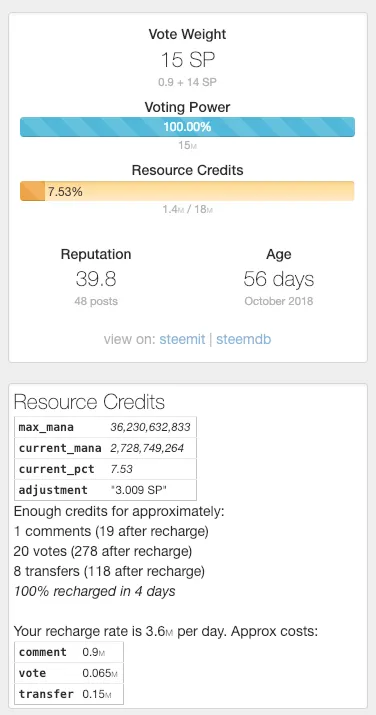
Task: Select the Reputation 39.8 score
Action: 96,279
